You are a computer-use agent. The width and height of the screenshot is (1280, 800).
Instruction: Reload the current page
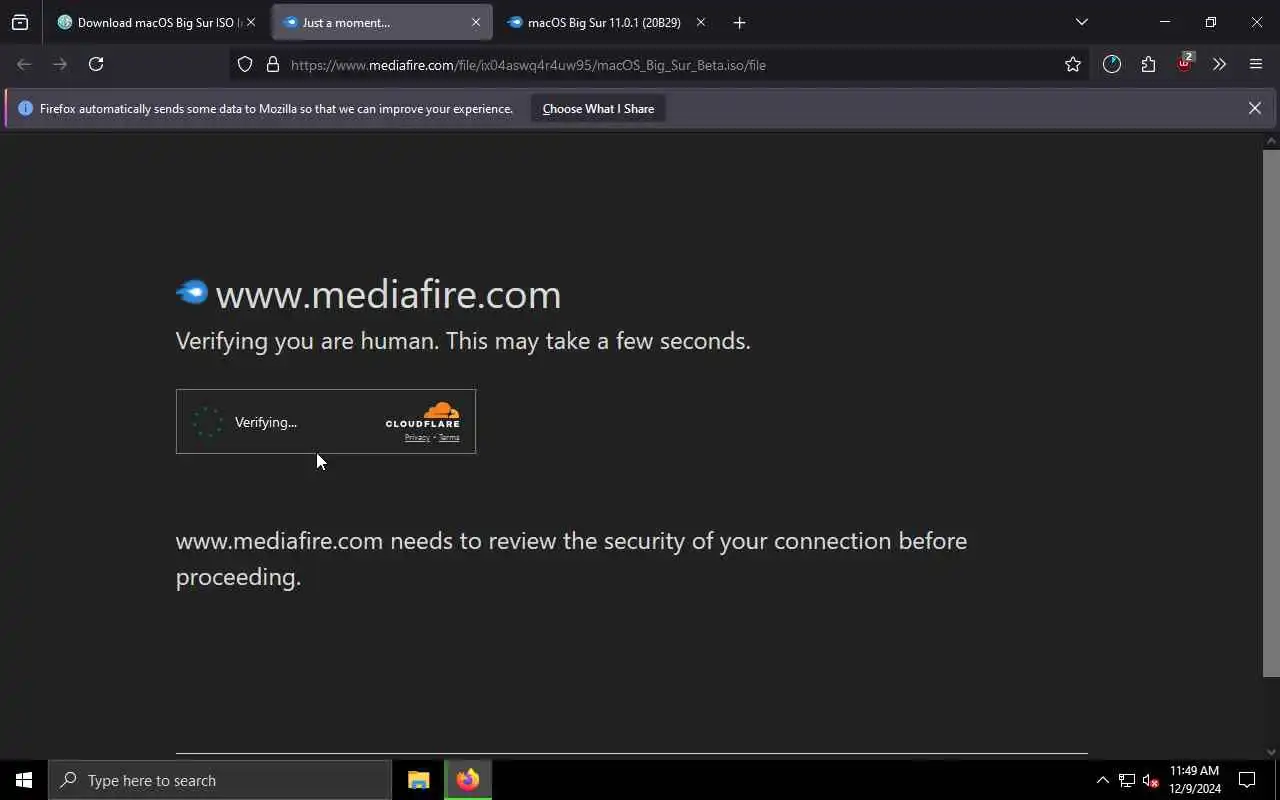point(96,64)
